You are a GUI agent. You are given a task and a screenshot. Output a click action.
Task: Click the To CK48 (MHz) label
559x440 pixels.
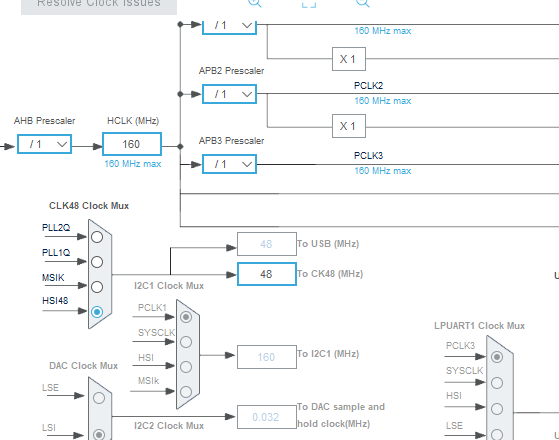(330, 273)
